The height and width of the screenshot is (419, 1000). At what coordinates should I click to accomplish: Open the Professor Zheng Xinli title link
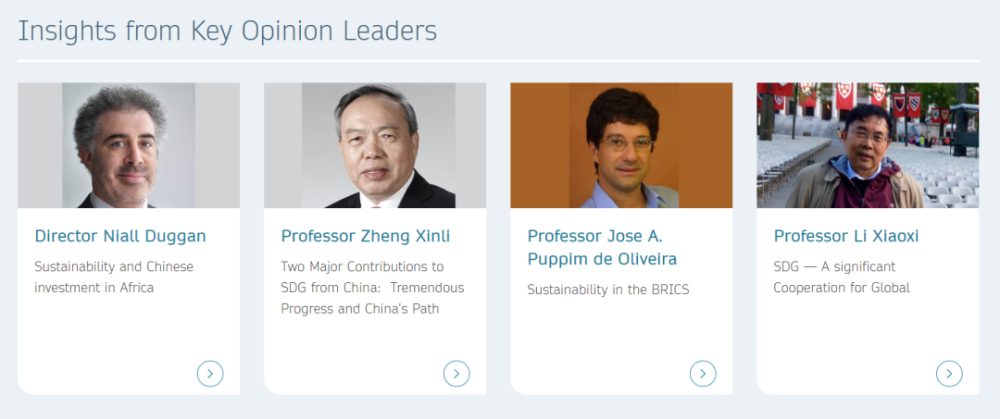click(365, 236)
